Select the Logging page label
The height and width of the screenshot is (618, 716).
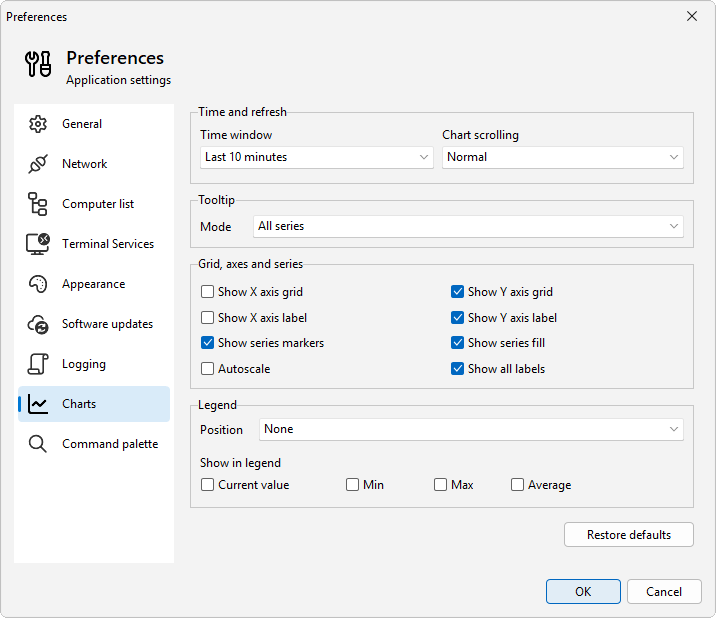pyautogui.click(x=84, y=364)
